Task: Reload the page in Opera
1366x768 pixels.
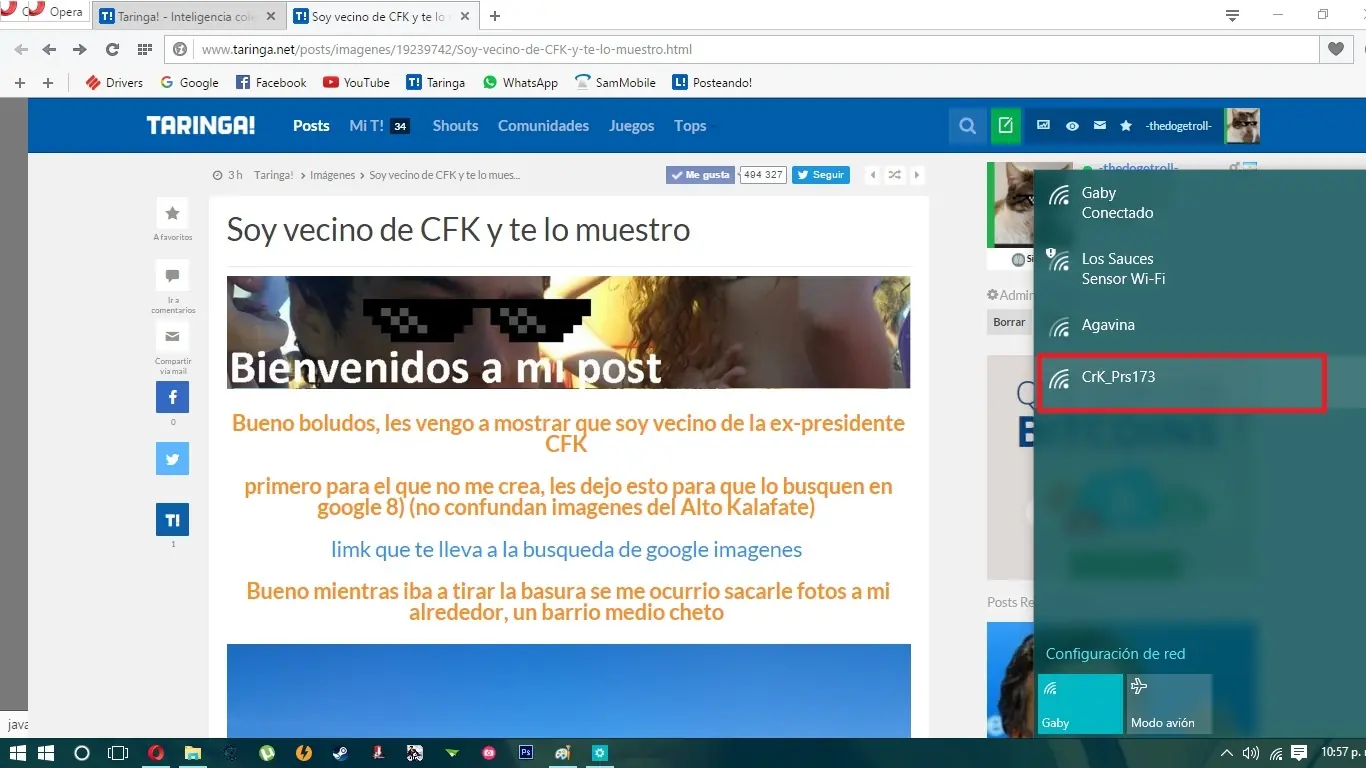Action: coord(112,49)
